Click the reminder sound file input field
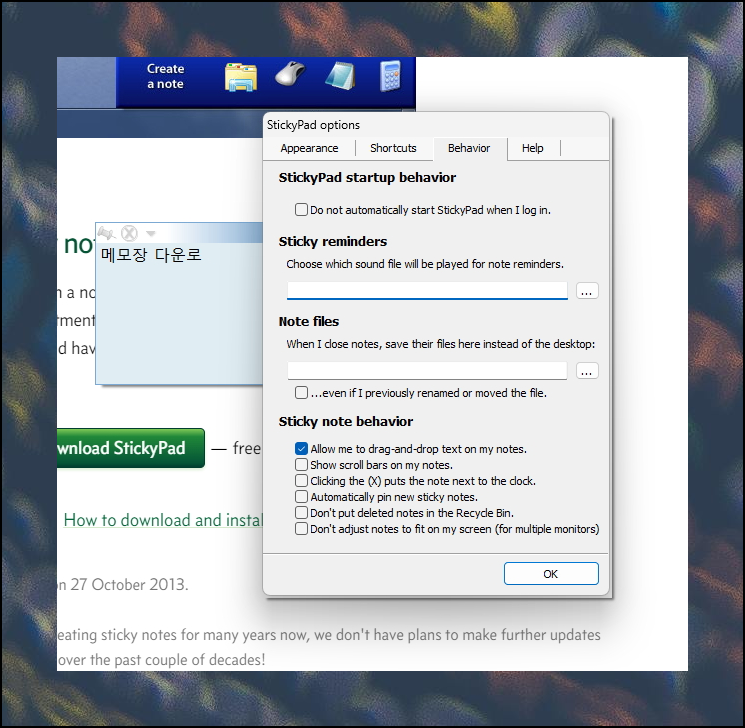Viewport: 745px width, 728px height. [x=427, y=290]
